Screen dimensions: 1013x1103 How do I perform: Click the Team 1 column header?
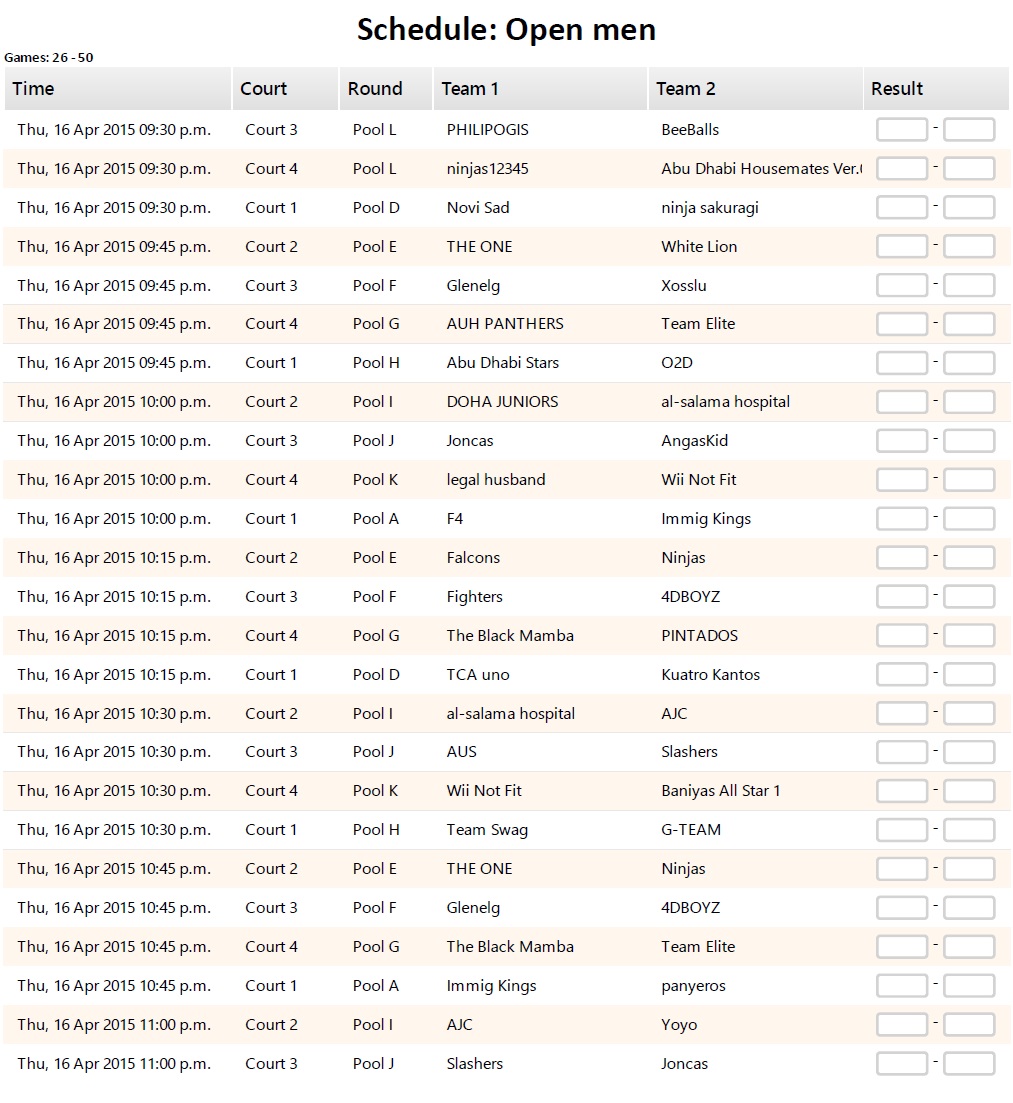pyautogui.click(x=470, y=89)
